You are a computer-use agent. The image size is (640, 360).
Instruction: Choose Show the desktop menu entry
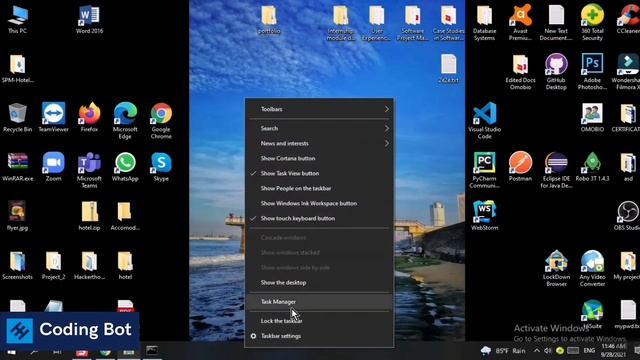click(x=320, y=282)
